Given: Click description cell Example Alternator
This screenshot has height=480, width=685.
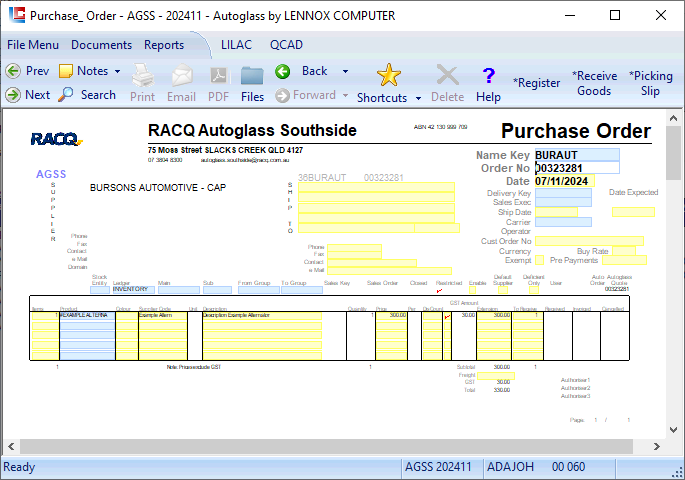Looking at the screenshot, I should [x=262, y=315].
